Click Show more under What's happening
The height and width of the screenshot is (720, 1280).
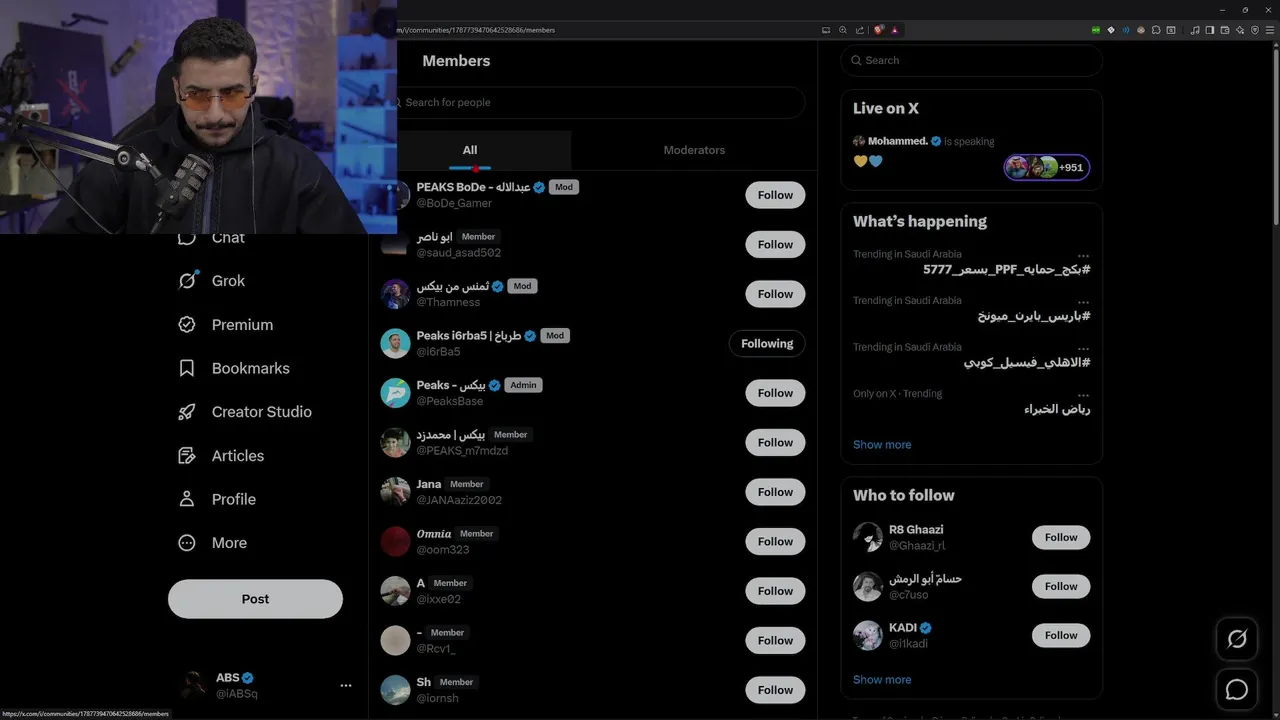[x=882, y=445]
